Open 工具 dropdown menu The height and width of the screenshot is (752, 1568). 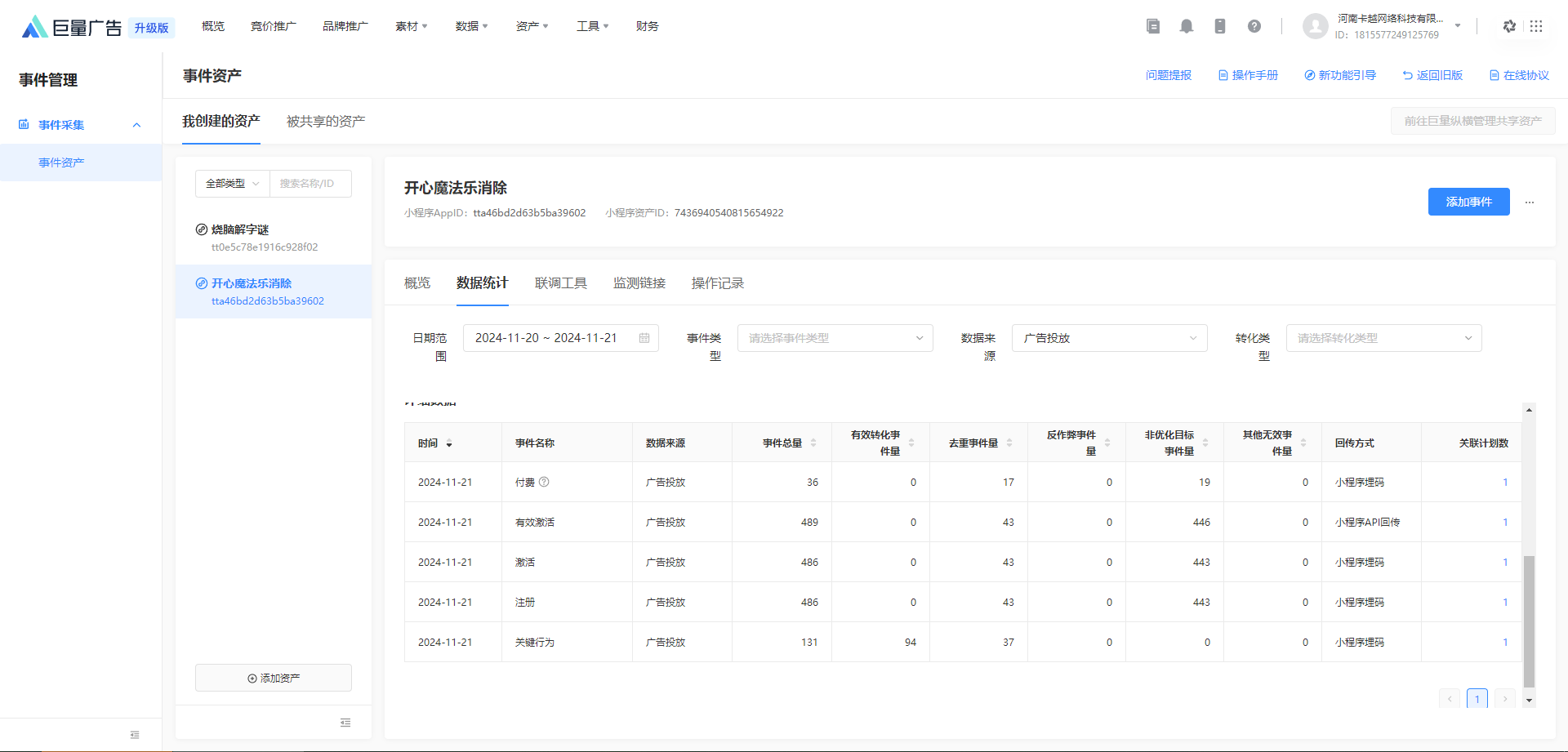click(x=593, y=26)
